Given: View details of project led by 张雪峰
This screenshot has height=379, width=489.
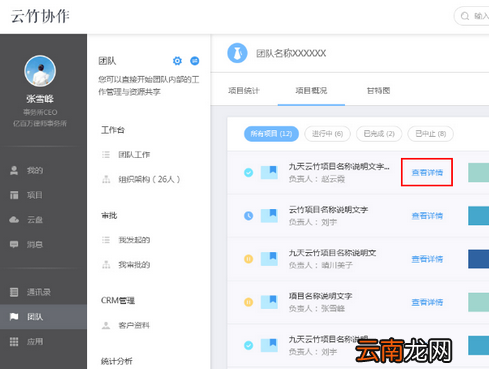Looking at the screenshot, I should click(427, 302).
